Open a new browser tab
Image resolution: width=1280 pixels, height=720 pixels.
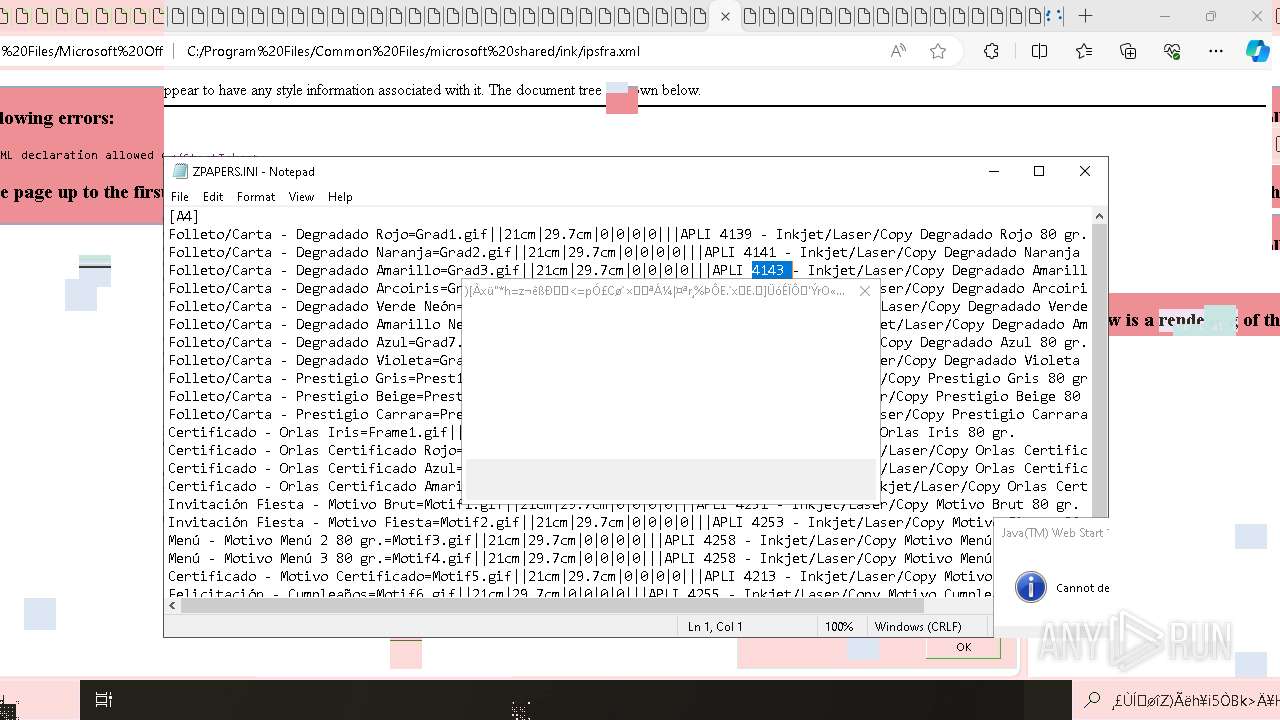(x=1085, y=16)
